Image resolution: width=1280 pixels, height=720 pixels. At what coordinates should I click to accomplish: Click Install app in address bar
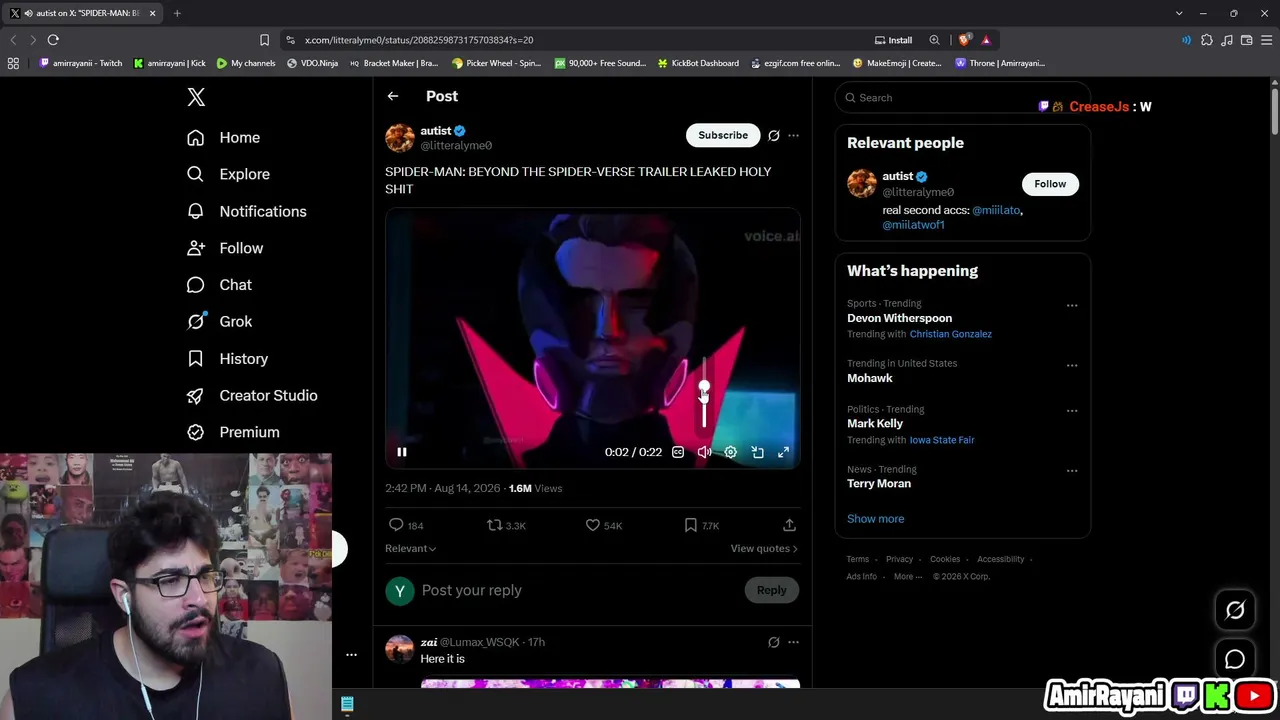tap(894, 40)
